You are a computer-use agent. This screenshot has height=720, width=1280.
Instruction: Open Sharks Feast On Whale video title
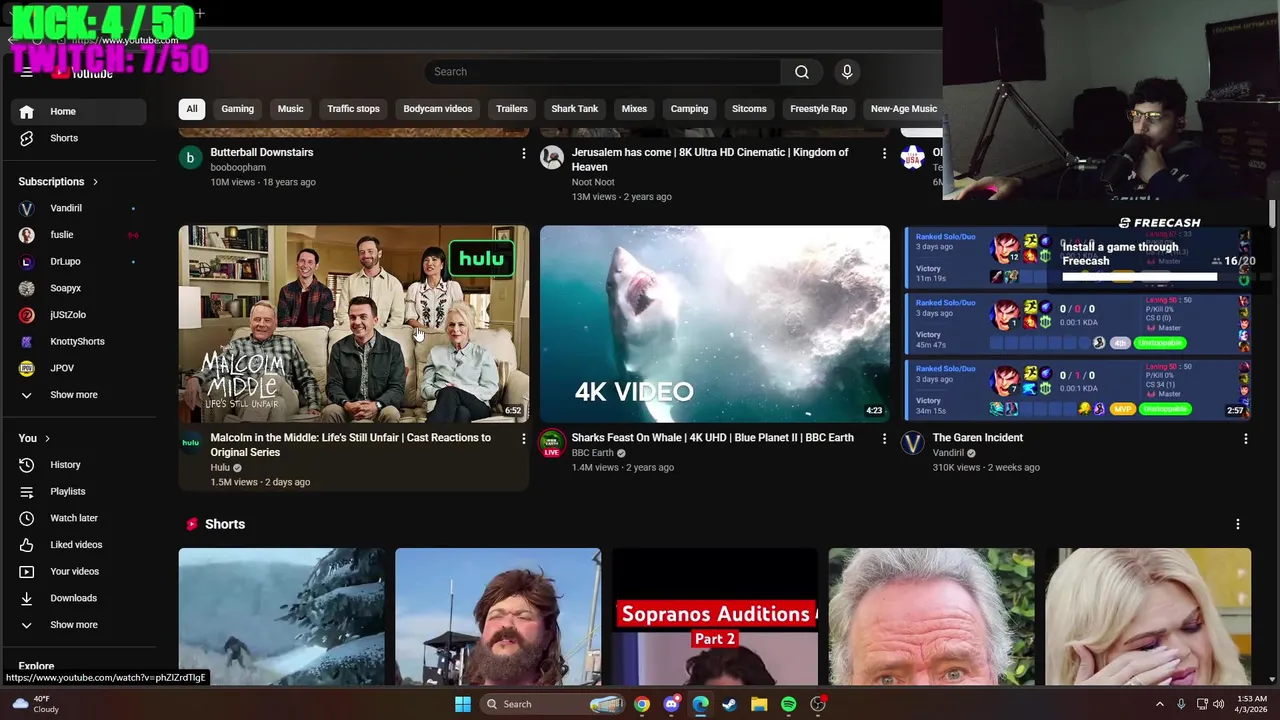pyautogui.click(x=712, y=438)
